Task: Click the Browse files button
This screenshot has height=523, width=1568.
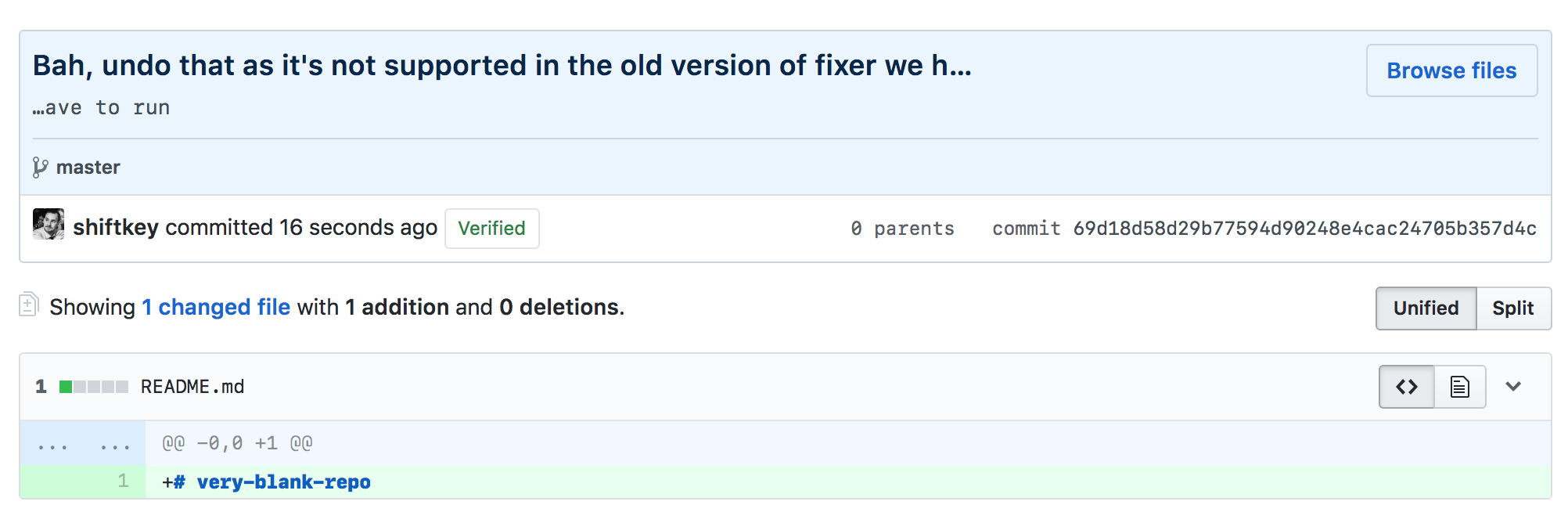Action: [x=1451, y=70]
